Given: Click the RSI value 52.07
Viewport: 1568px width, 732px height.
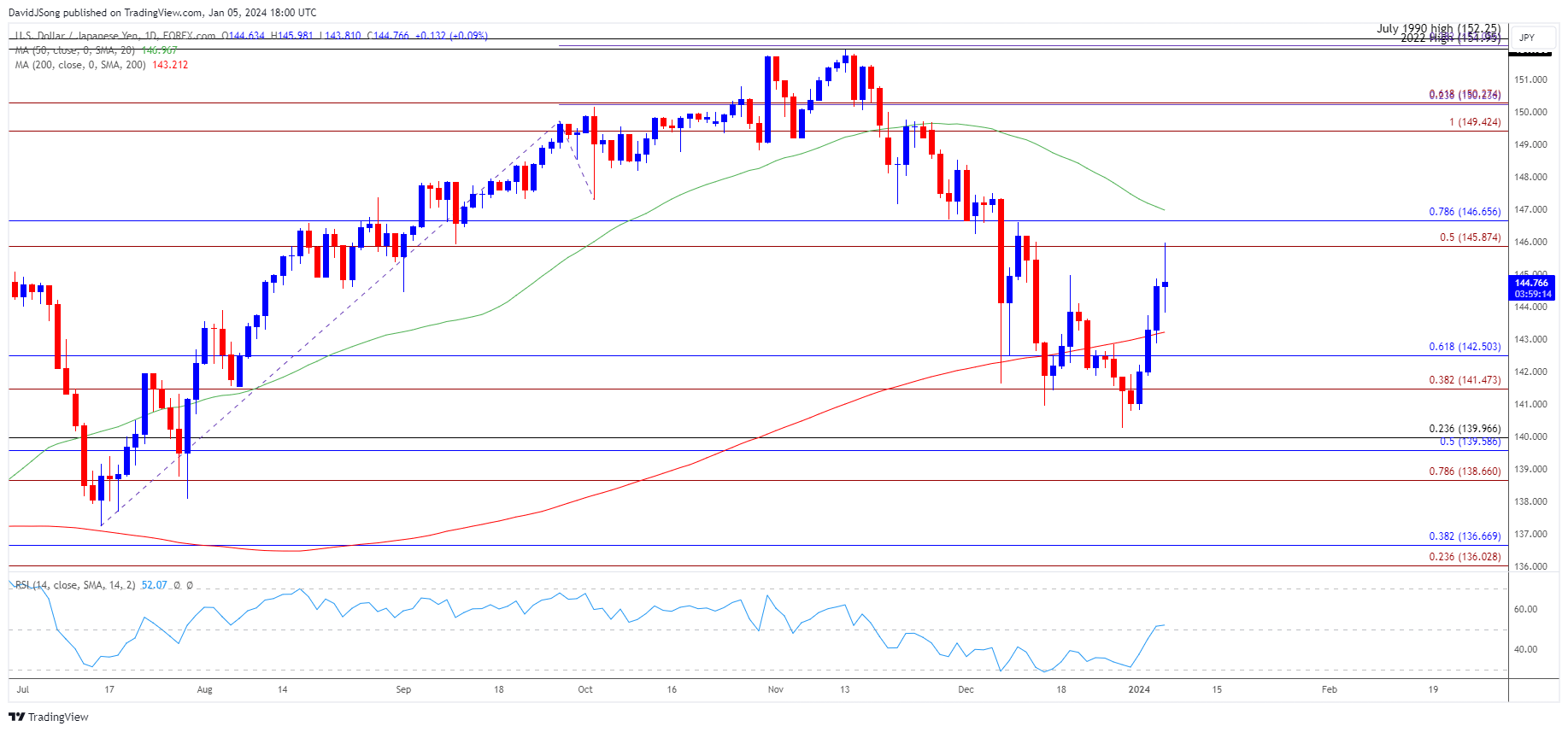Looking at the screenshot, I should (154, 585).
